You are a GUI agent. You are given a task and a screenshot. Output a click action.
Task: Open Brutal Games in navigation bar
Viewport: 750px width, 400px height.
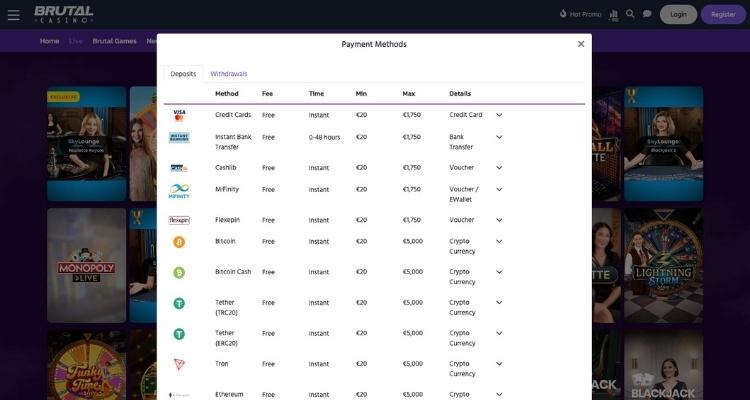pyautogui.click(x=114, y=41)
